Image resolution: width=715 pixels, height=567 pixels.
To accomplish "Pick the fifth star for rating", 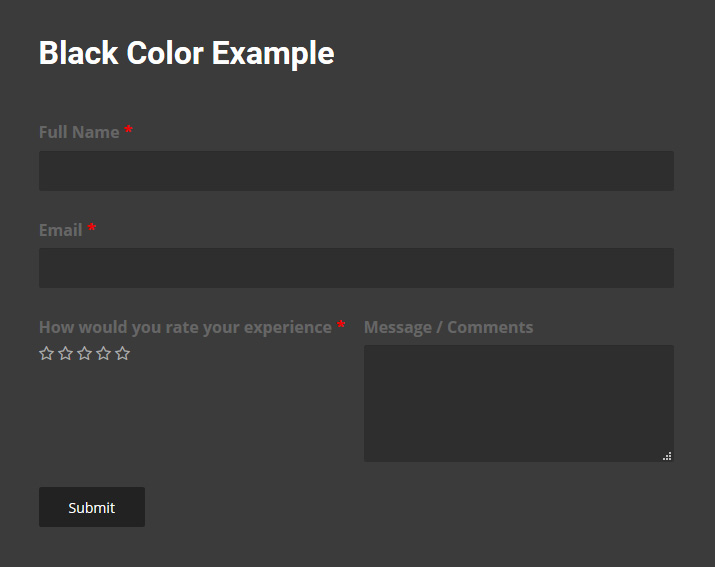I will pos(122,353).
